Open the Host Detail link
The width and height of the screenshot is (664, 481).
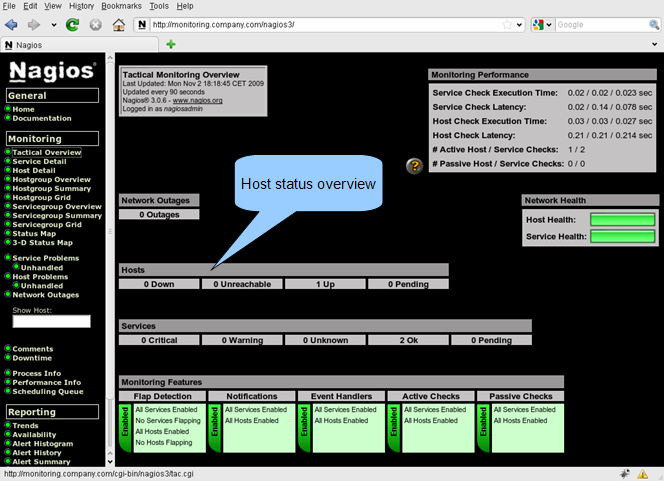pyautogui.click(x=34, y=170)
